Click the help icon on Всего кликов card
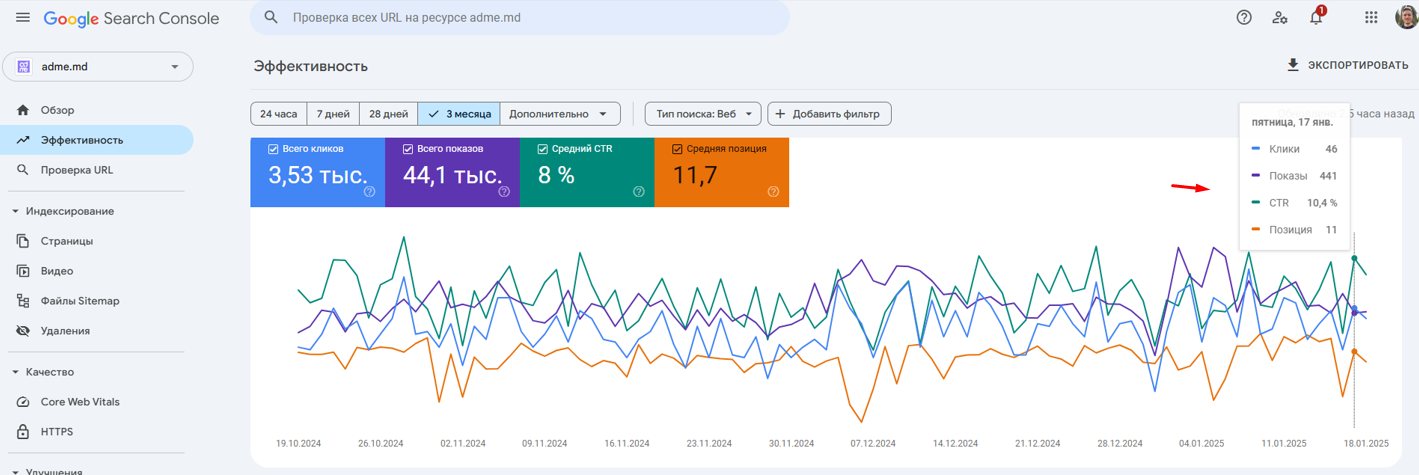The width and height of the screenshot is (1419, 475). tap(369, 192)
